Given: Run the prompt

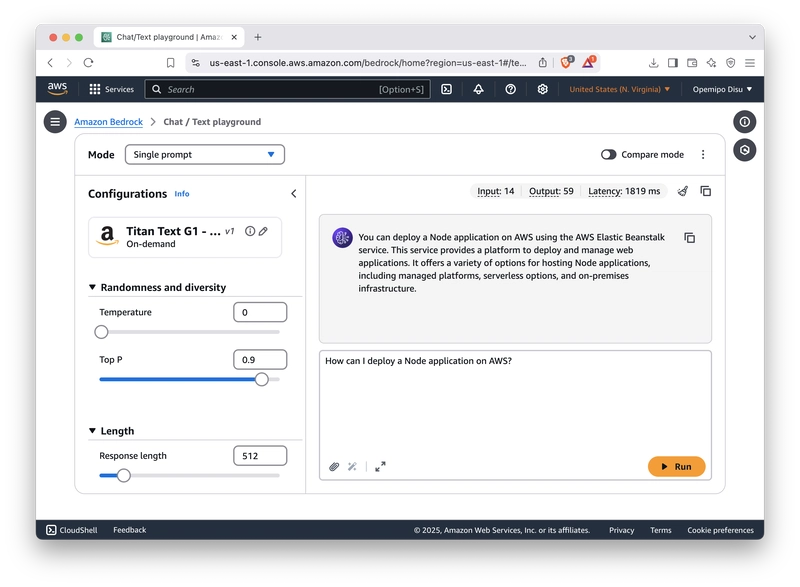Looking at the screenshot, I should (675, 466).
